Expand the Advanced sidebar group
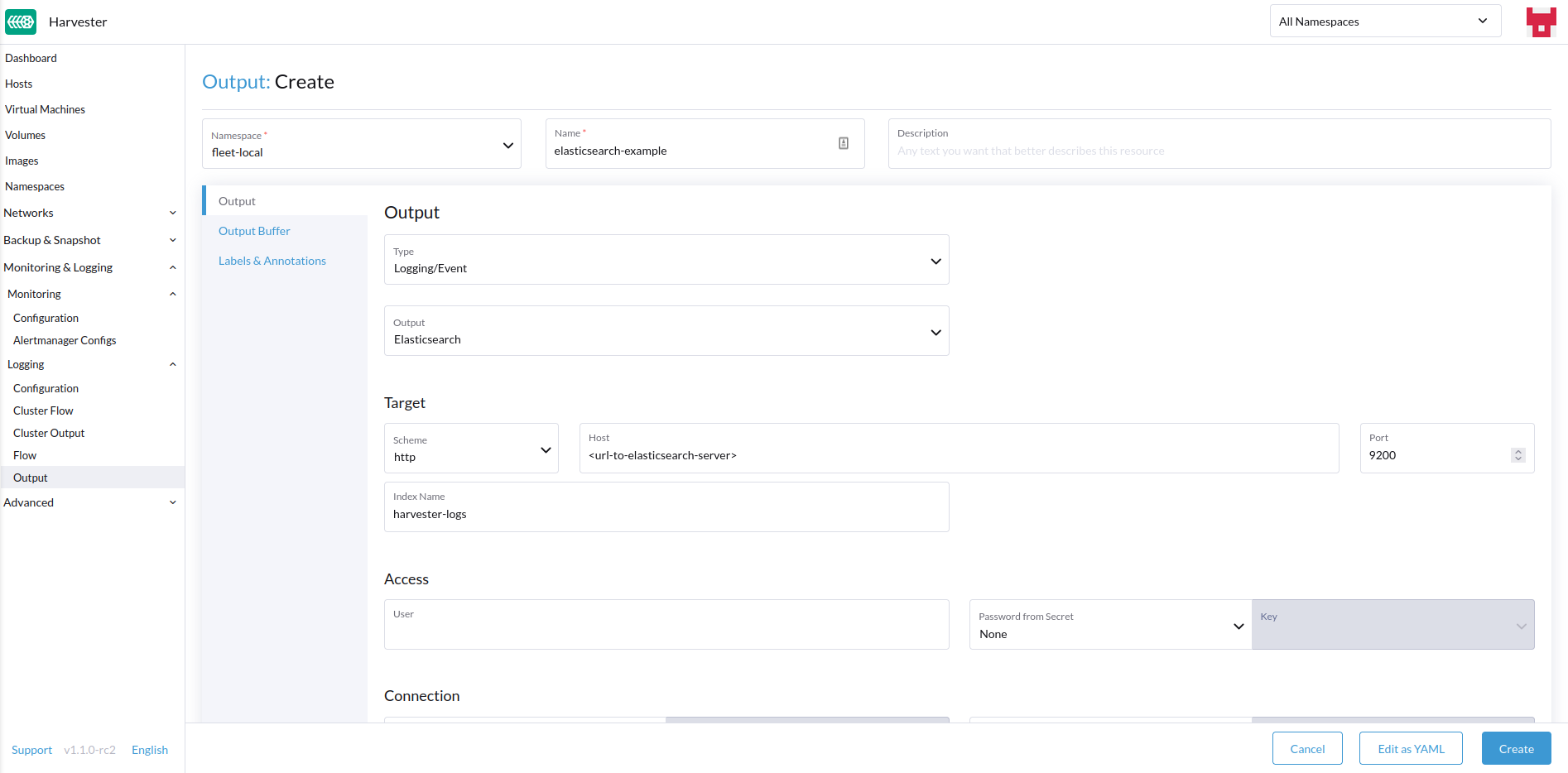The width and height of the screenshot is (1568, 773). (172, 502)
